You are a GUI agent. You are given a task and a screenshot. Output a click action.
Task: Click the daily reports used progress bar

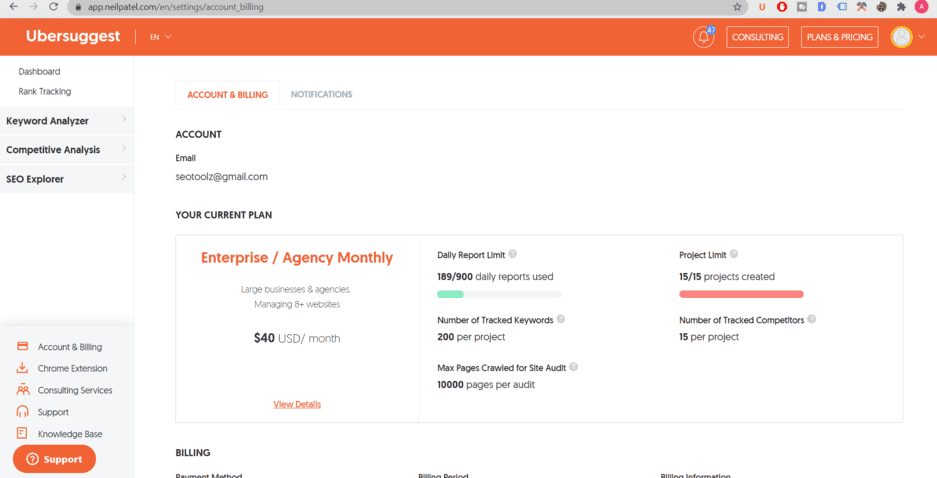pos(499,294)
